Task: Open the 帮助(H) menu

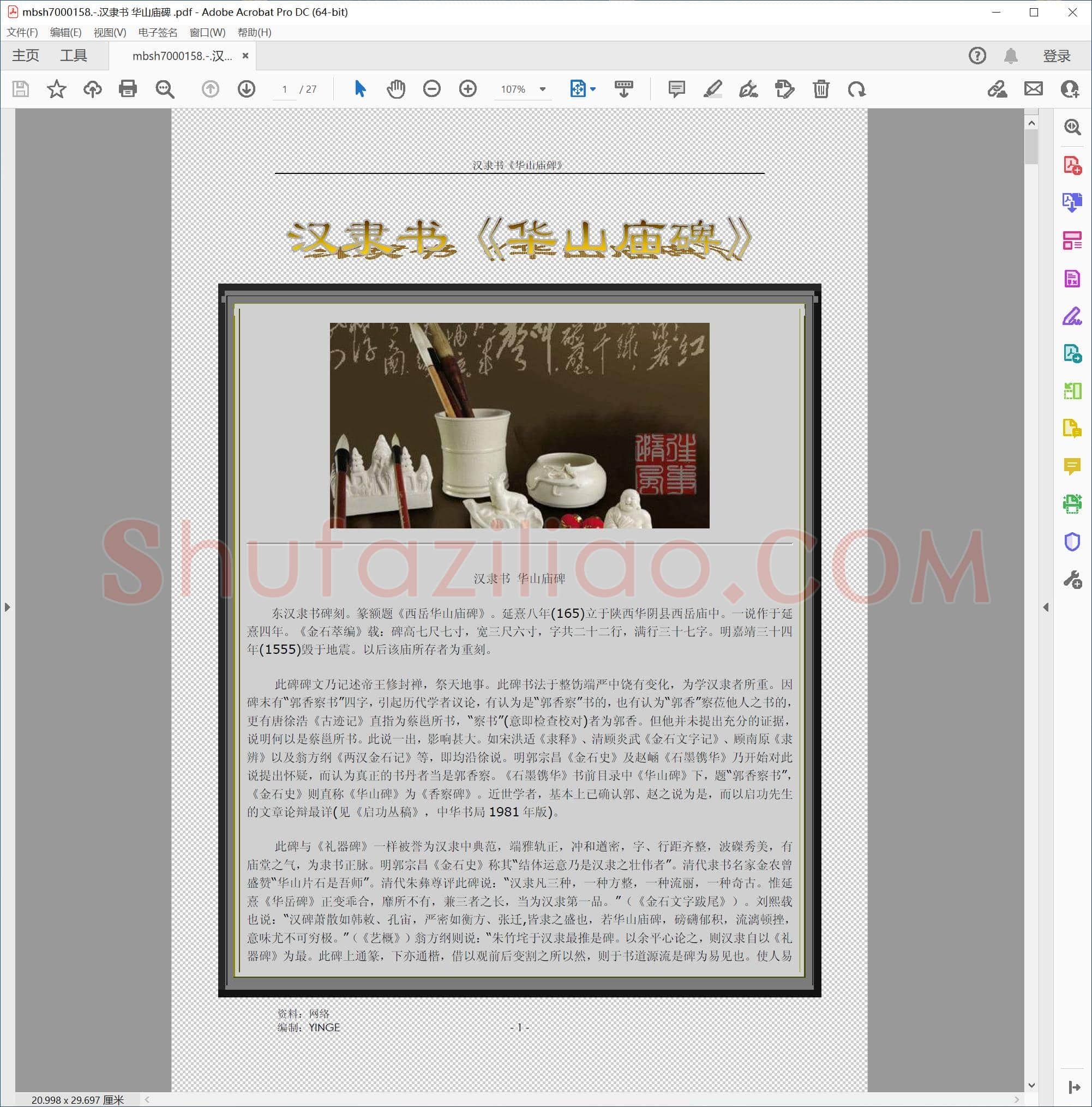Action: click(255, 32)
